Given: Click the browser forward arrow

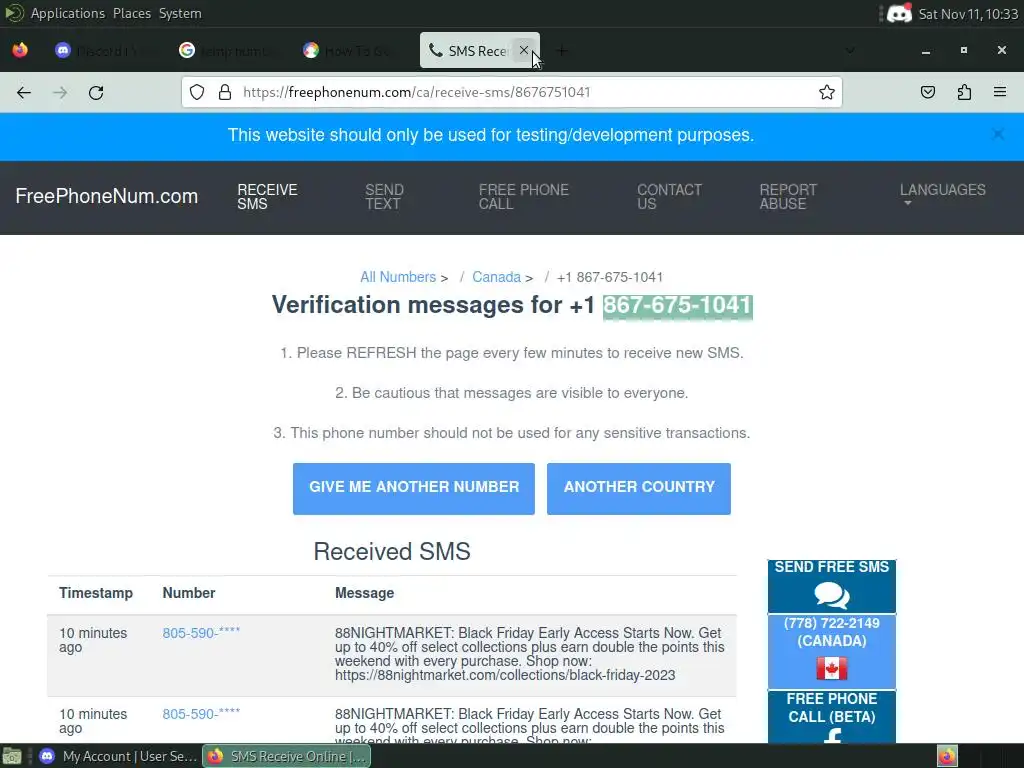Looking at the screenshot, I should (x=60, y=93).
